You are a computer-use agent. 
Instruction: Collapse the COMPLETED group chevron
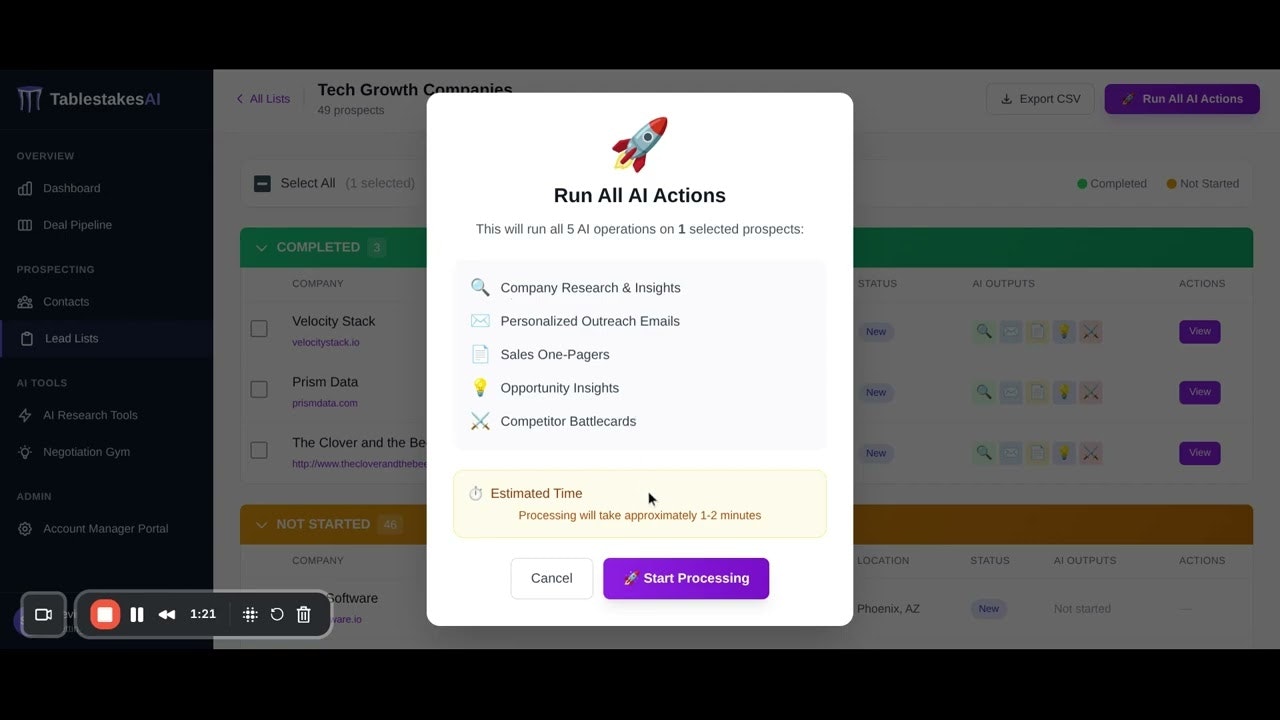262,247
